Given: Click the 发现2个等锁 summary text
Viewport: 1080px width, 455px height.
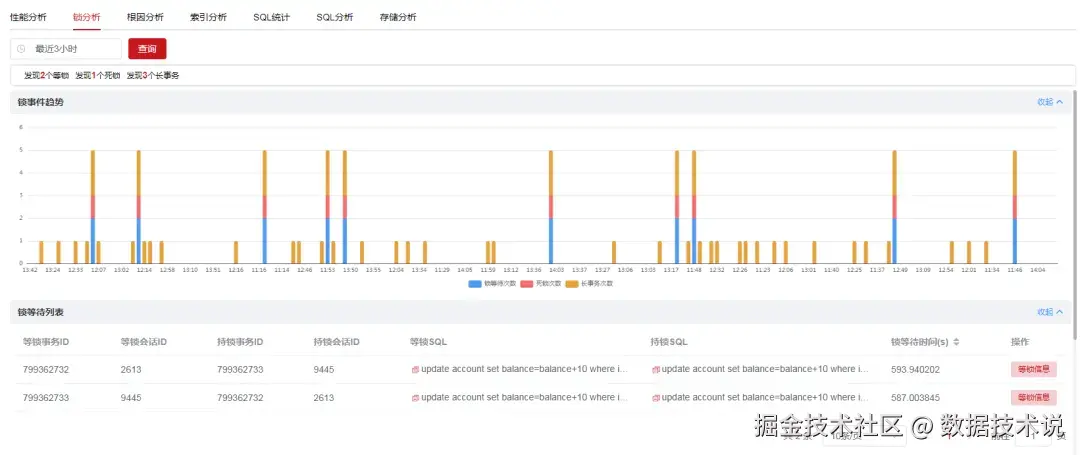Looking at the screenshot, I should tap(47, 76).
